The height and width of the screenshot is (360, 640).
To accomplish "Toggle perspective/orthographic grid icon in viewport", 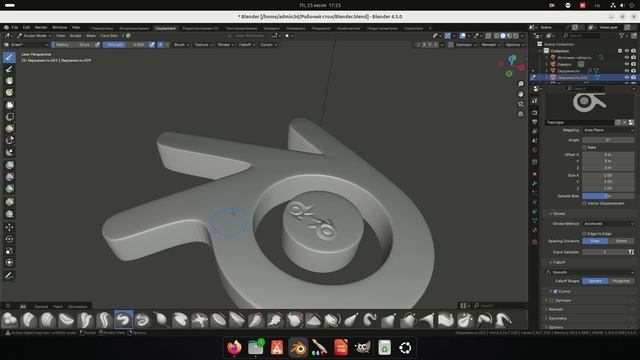I will (520, 114).
